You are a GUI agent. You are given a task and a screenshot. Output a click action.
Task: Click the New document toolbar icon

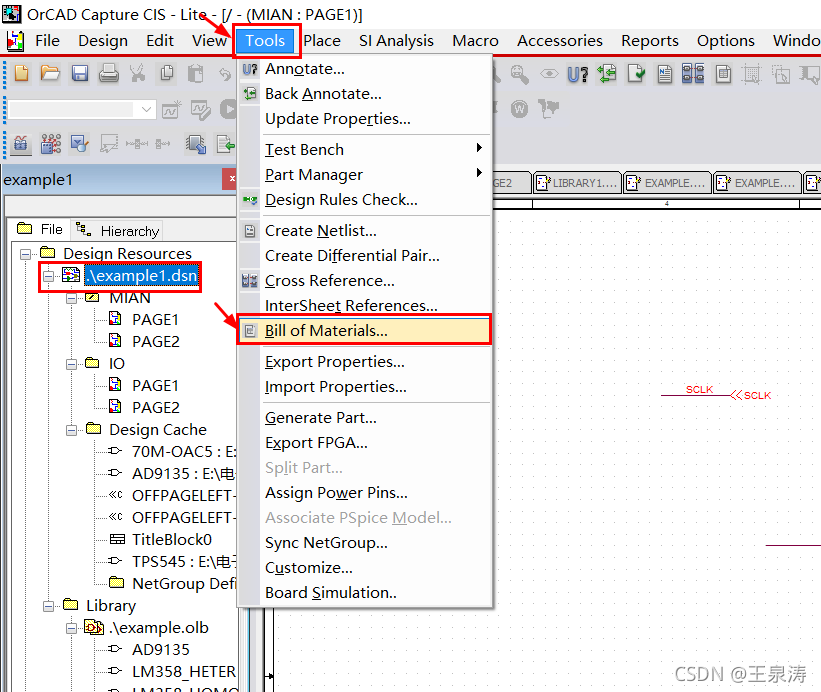coord(21,74)
